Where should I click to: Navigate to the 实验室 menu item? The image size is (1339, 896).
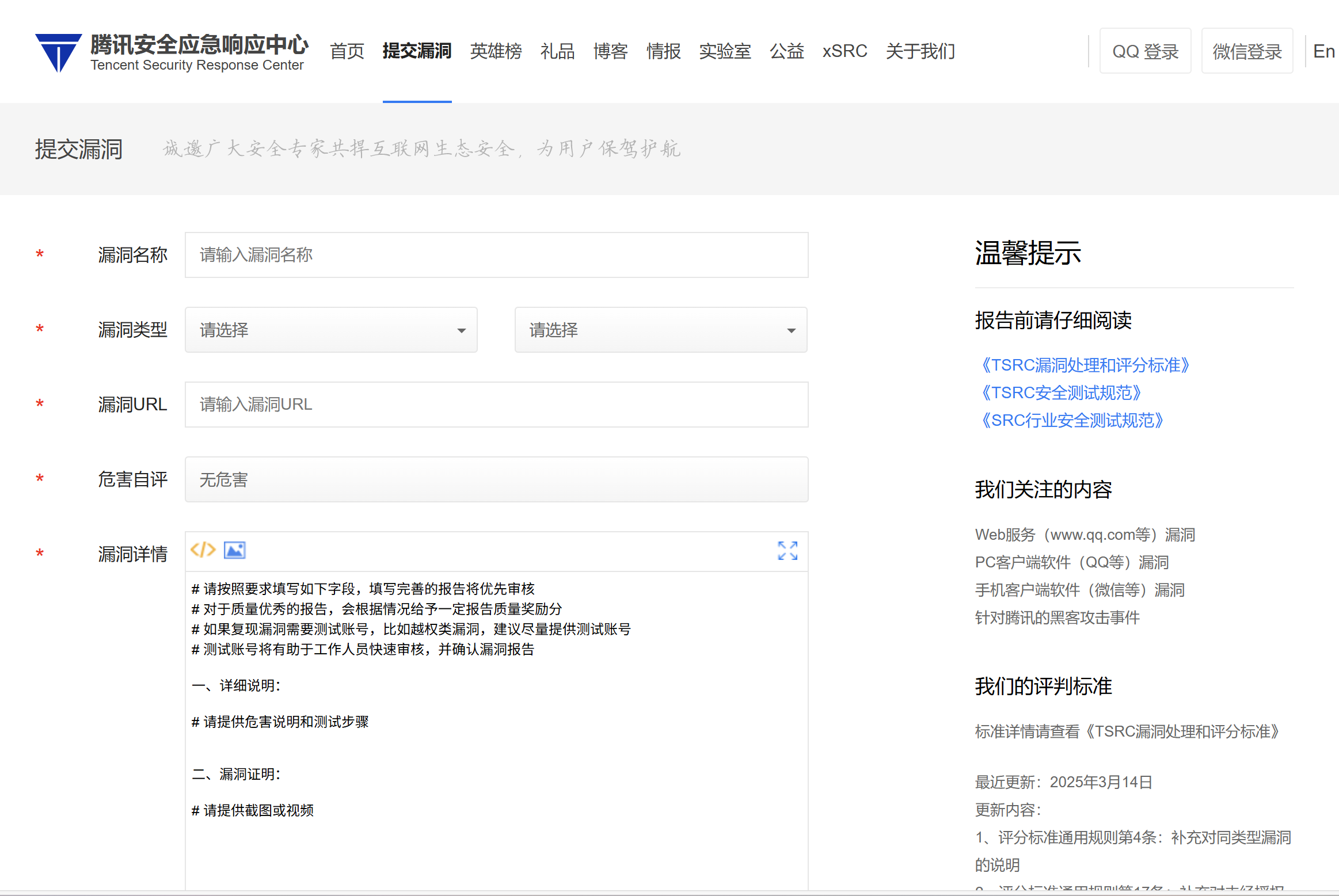725,51
